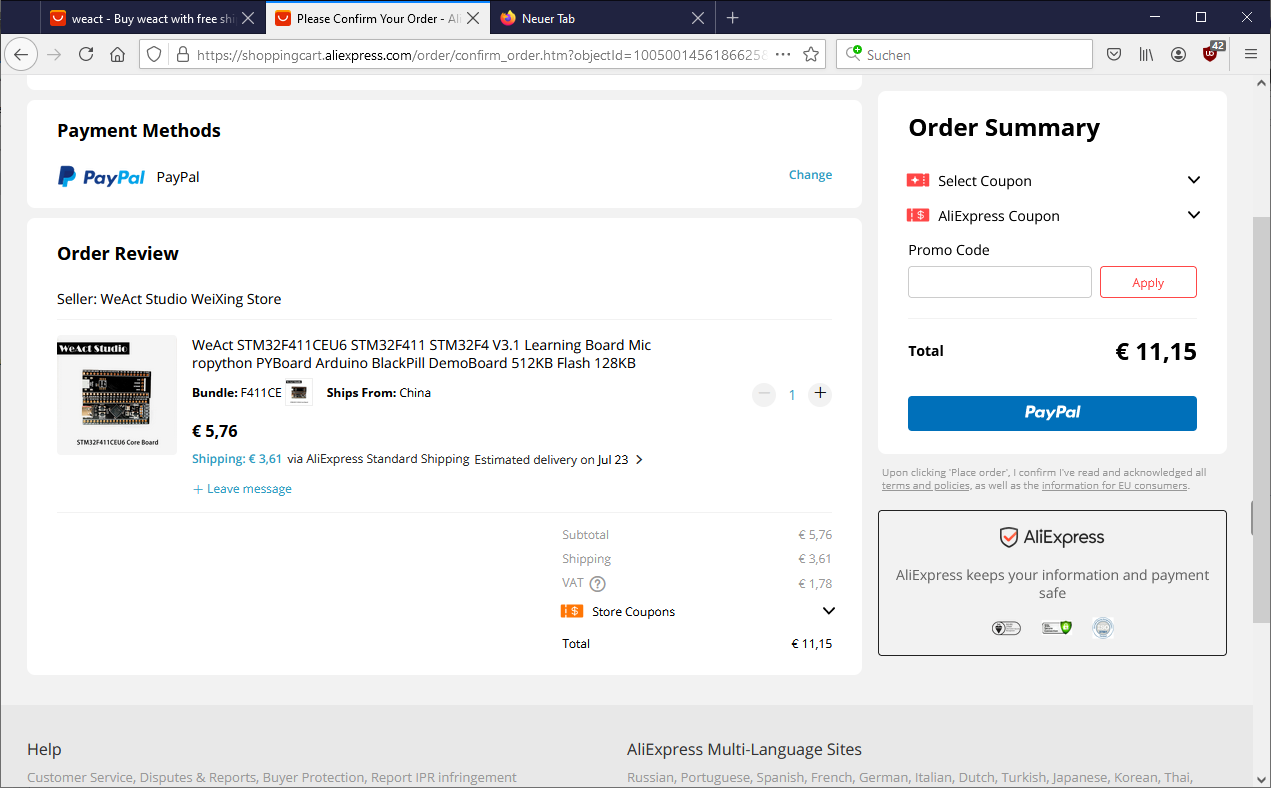Go back to the previous page

pos(21,55)
